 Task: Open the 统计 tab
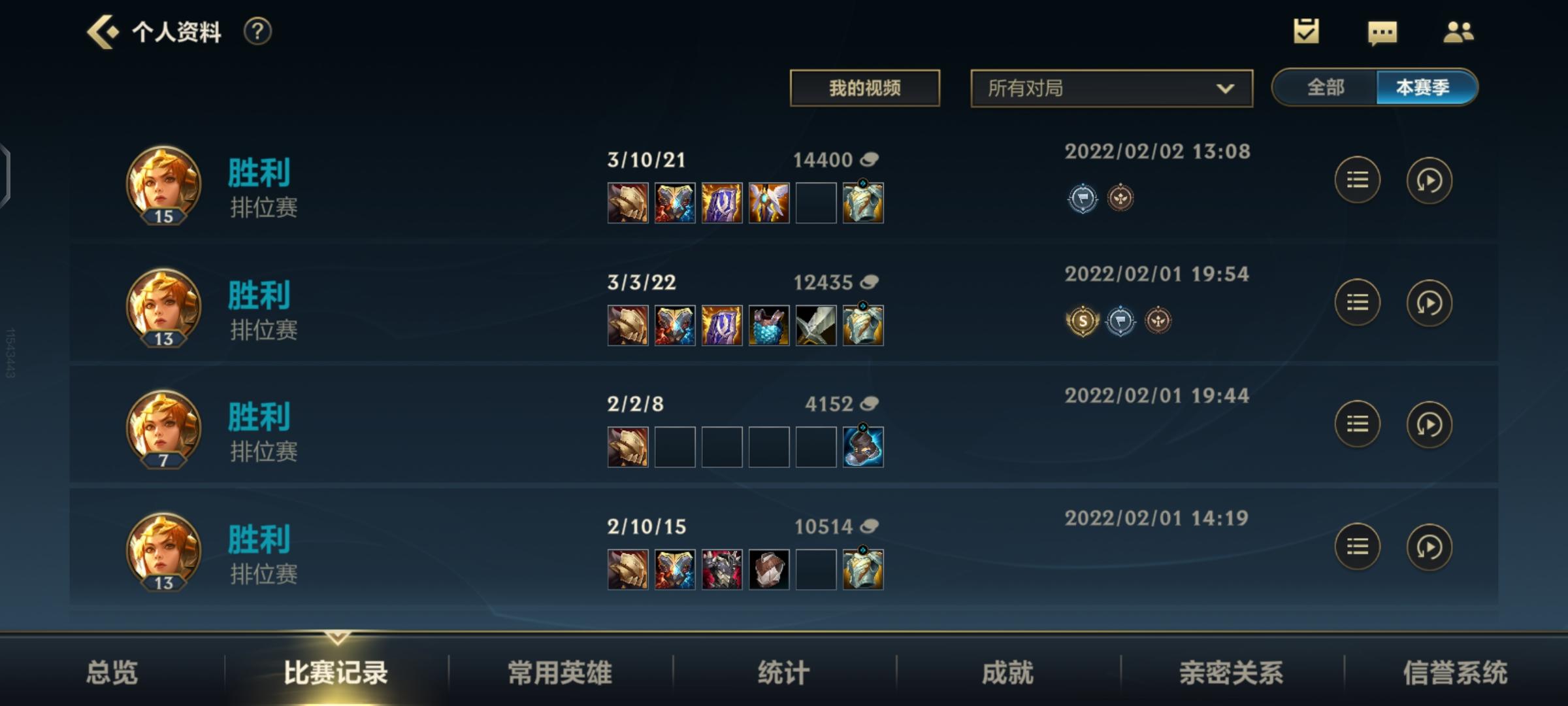784,673
